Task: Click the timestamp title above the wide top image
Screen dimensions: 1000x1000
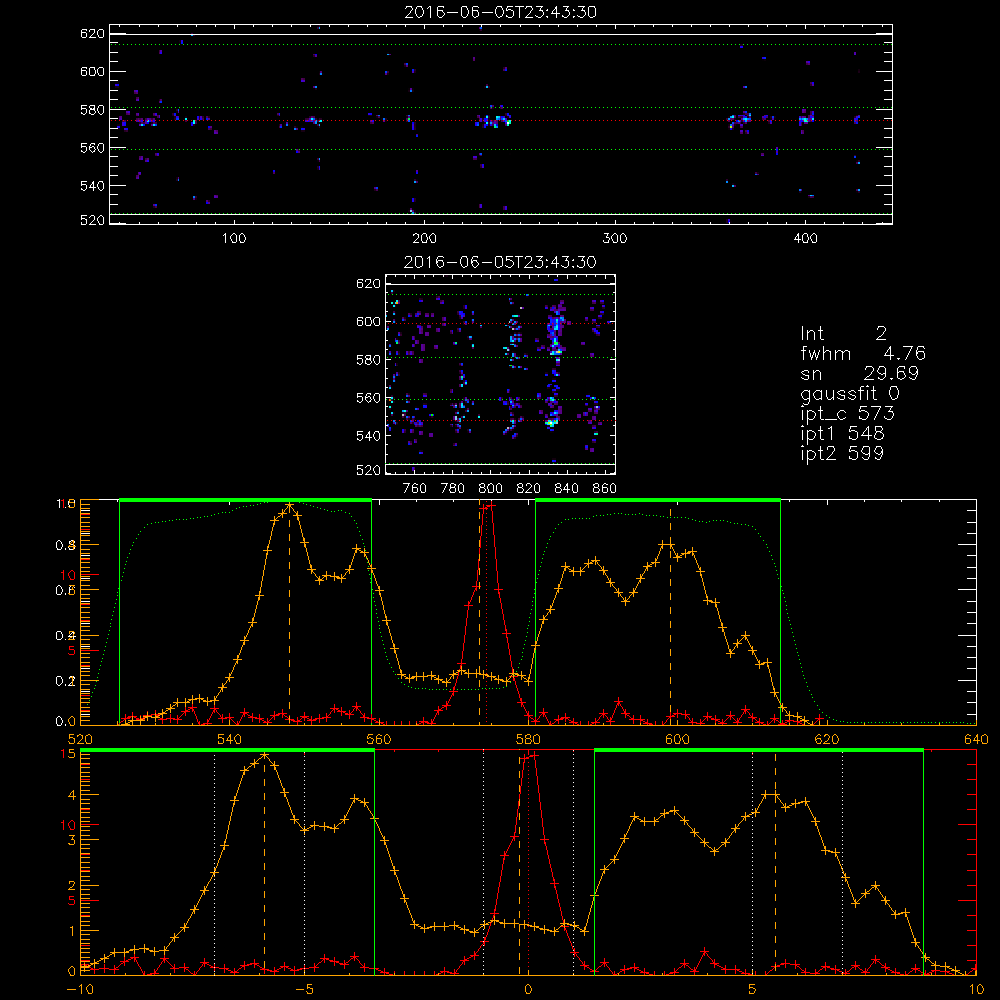Action: [x=501, y=12]
